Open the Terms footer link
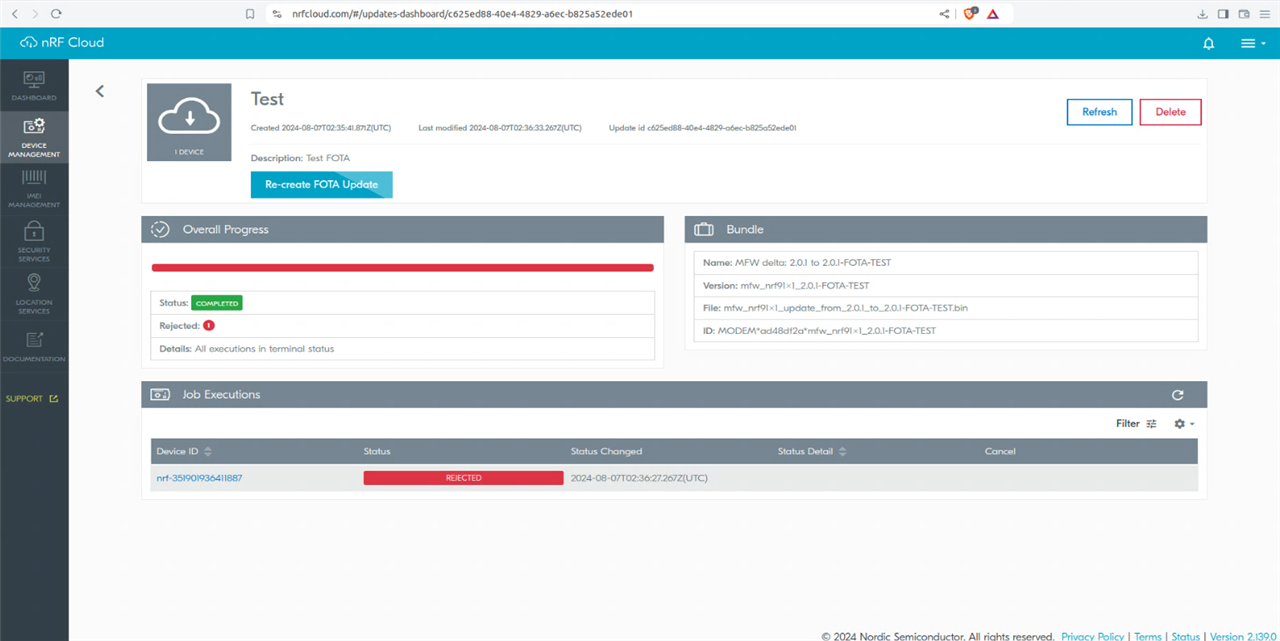Image resolution: width=1280 pixels, height=641 pixels. point(1148,636)
